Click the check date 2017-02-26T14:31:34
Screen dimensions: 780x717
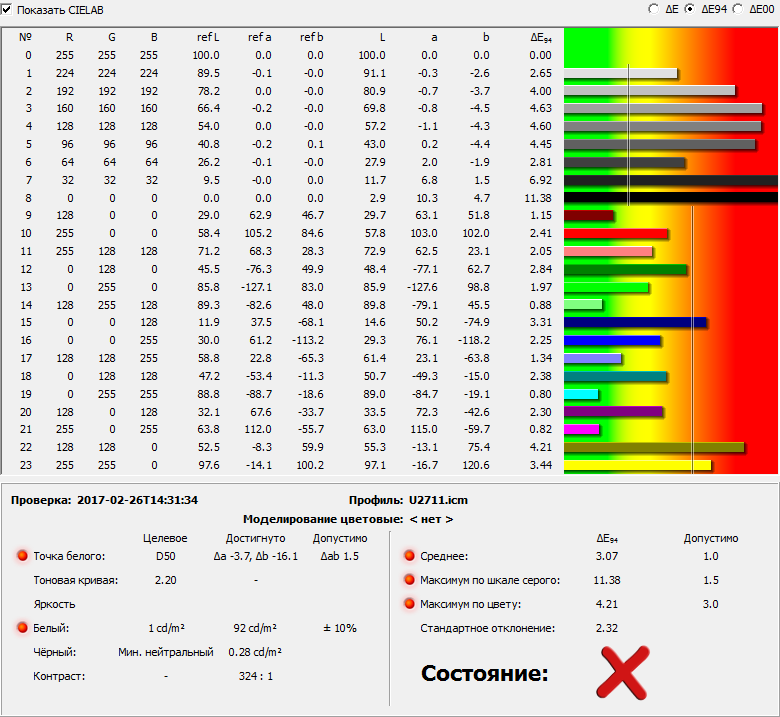pos(137,500)
